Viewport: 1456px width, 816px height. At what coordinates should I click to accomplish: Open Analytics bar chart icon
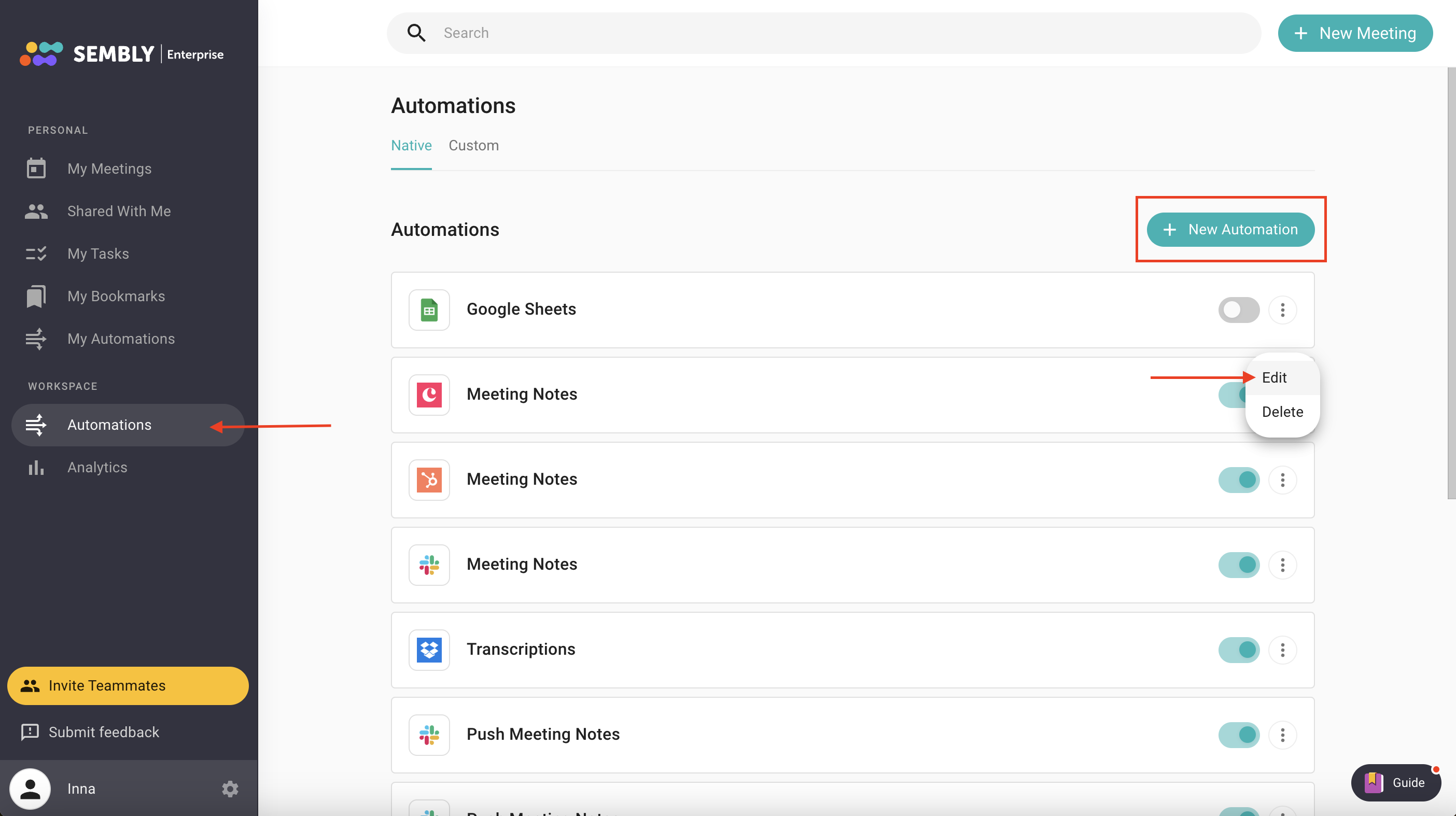coord(36,467)
